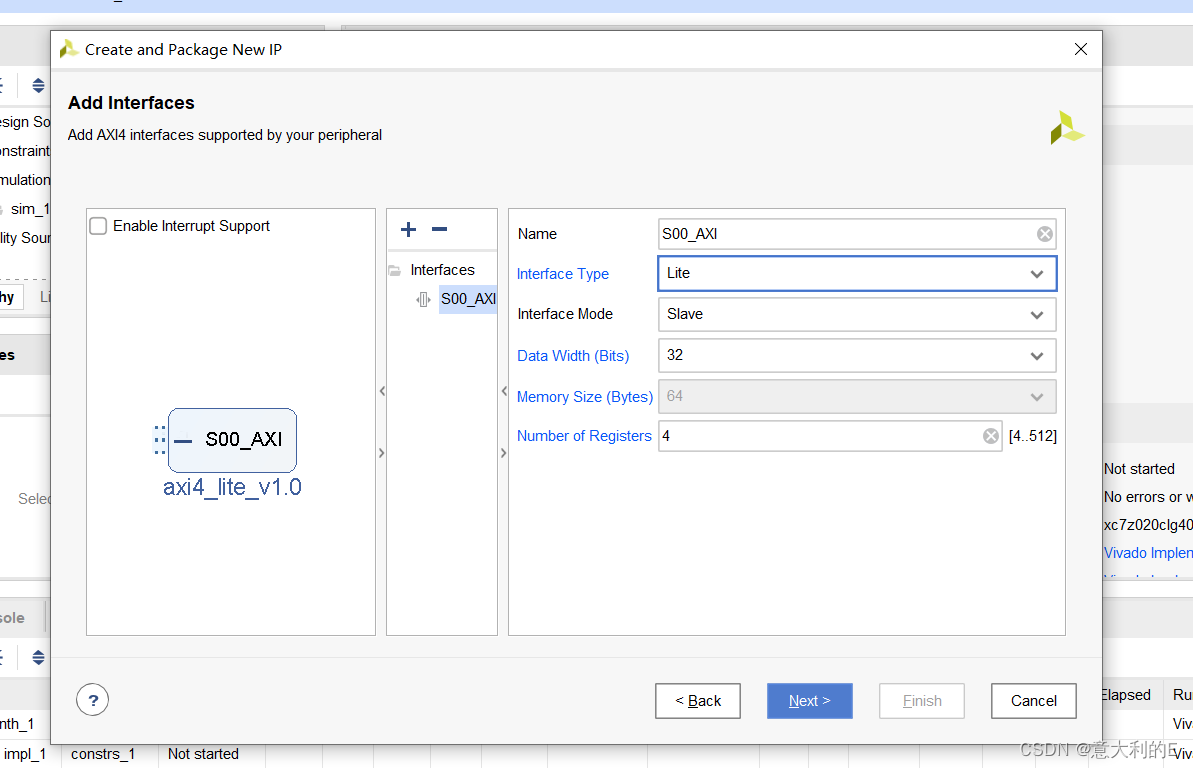
Task: Enable Interrupt Support checkbox
Action: (98, 226)
